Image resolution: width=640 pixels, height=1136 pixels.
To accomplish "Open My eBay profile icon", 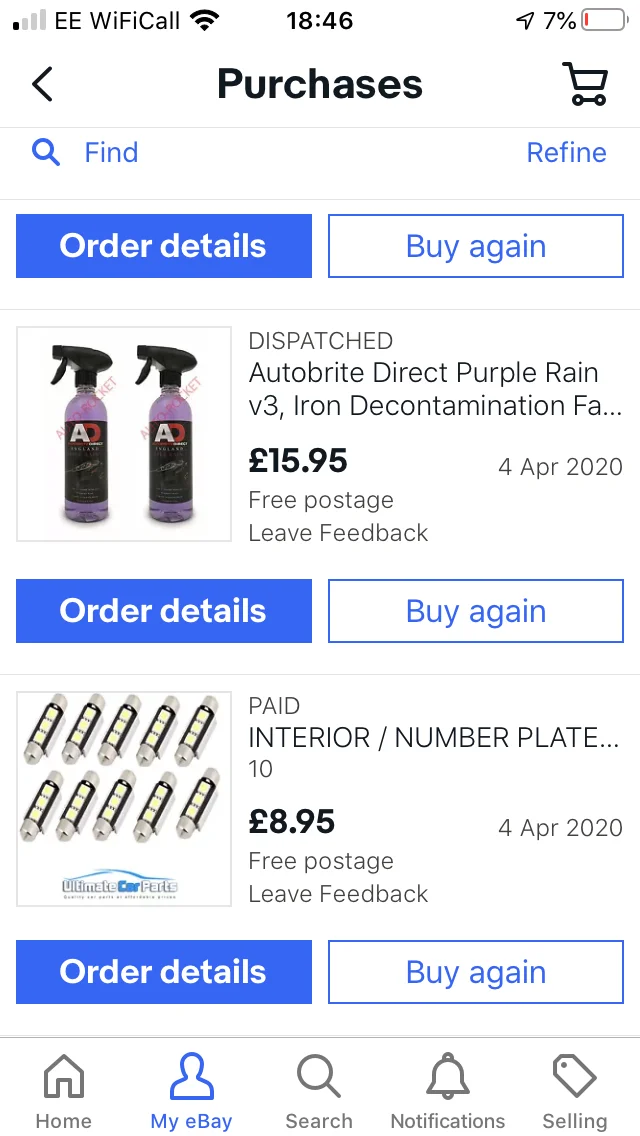I will pos(191,1078).
